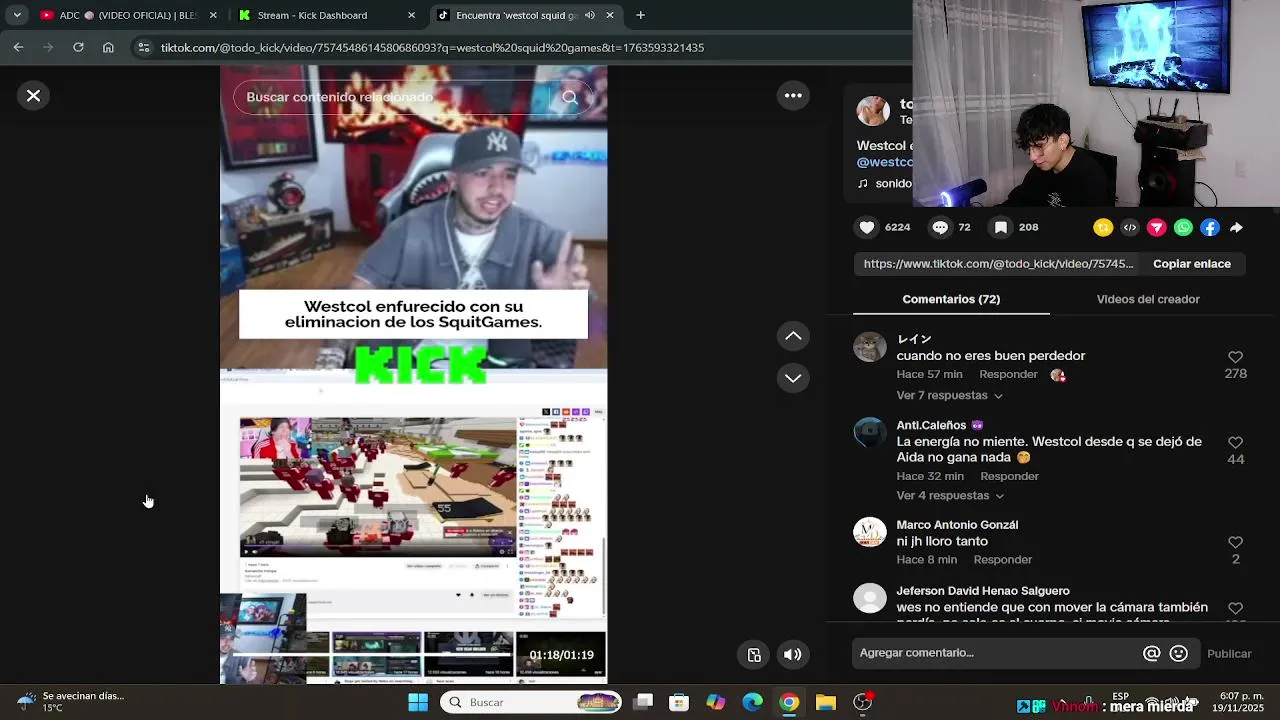Open Task View from the taskbar
The width and height of the screenshot is (1280, 720).
(643, 702)
